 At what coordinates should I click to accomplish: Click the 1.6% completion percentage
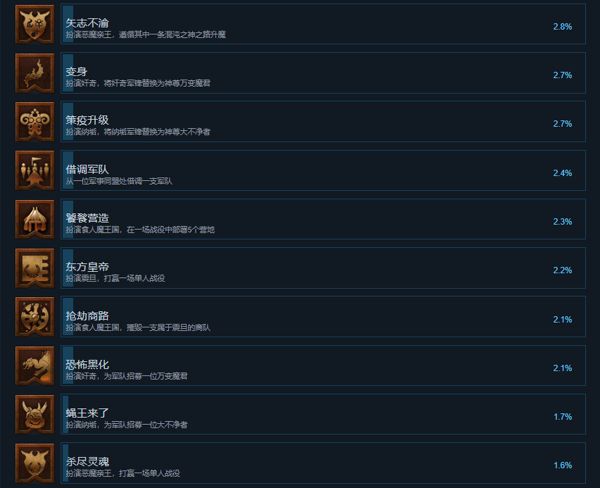click(563, 465)
